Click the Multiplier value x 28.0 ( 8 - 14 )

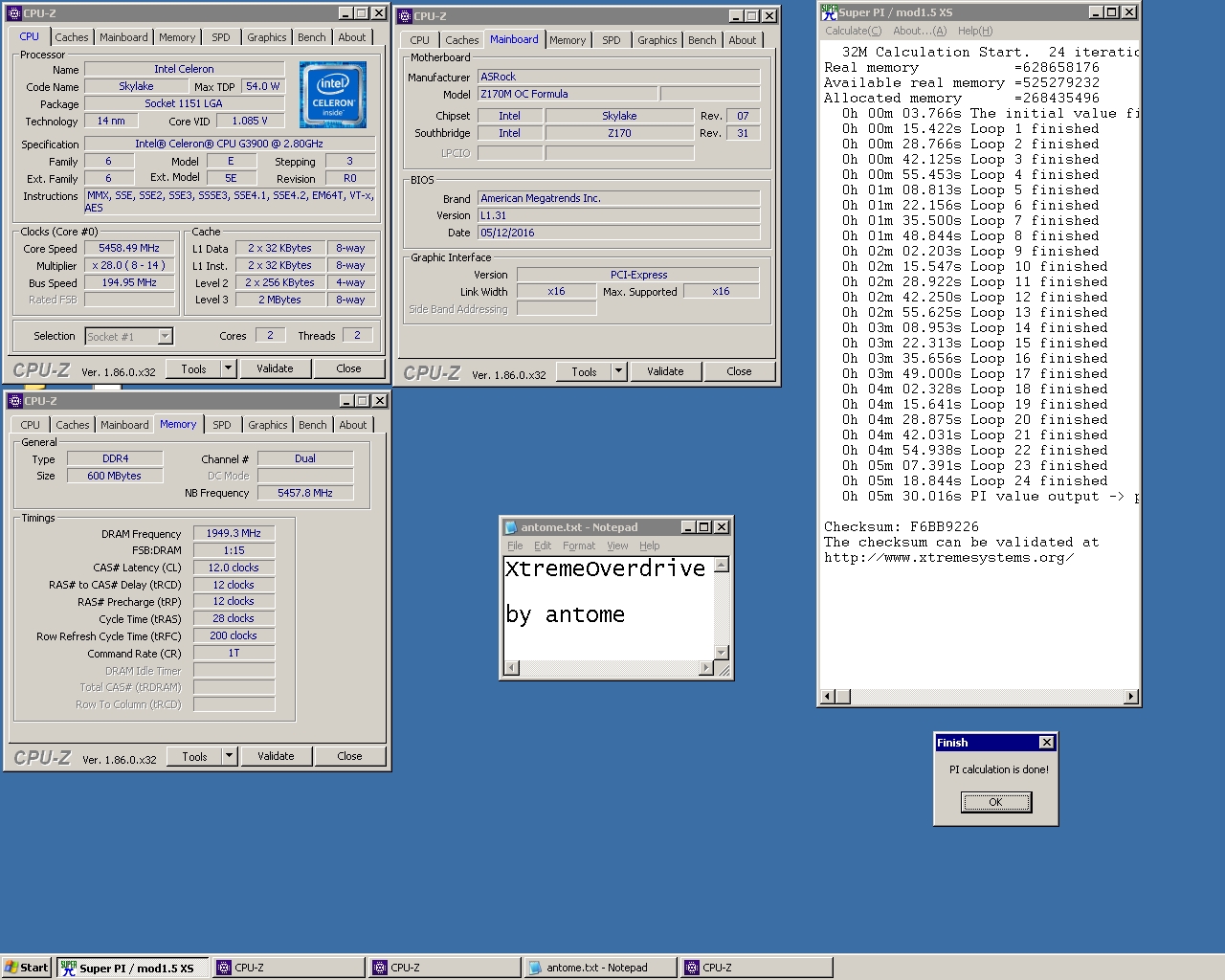[x=129, y=265]
